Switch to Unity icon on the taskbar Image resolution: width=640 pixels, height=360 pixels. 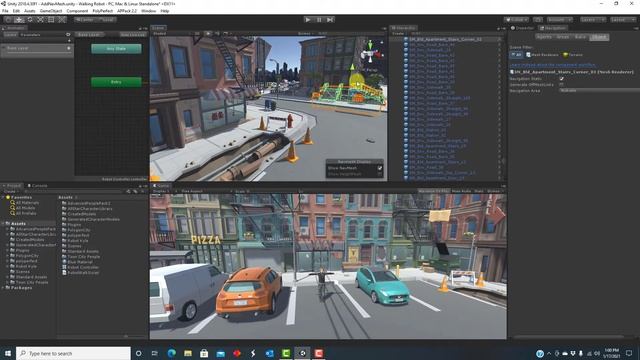coord(302,353)
